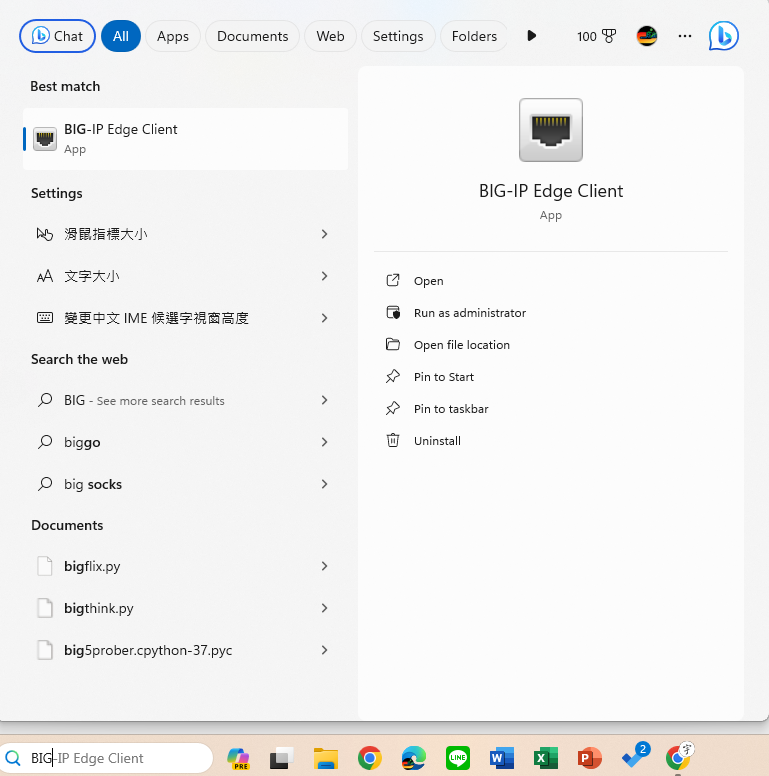Open second Chrome profile icon on taskbar
The width and height of the screenshot is (769, 776).
[679, 757]
